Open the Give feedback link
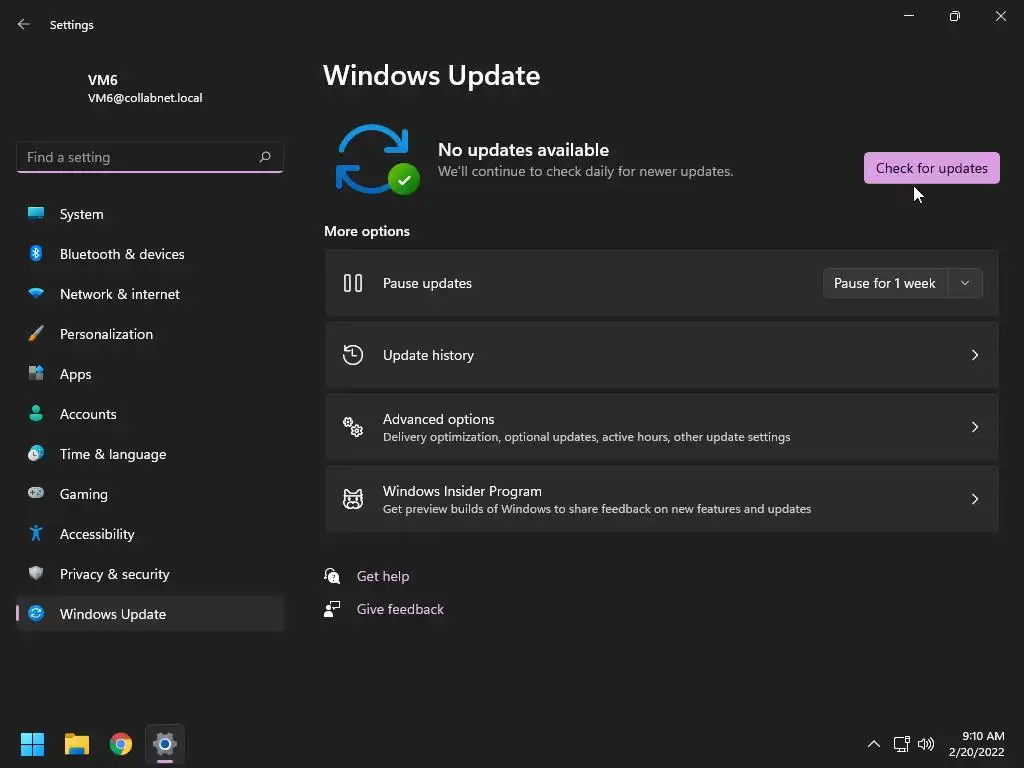This screenshot has height=768, width=1024. pyautogui.click(x=400, y=609)
